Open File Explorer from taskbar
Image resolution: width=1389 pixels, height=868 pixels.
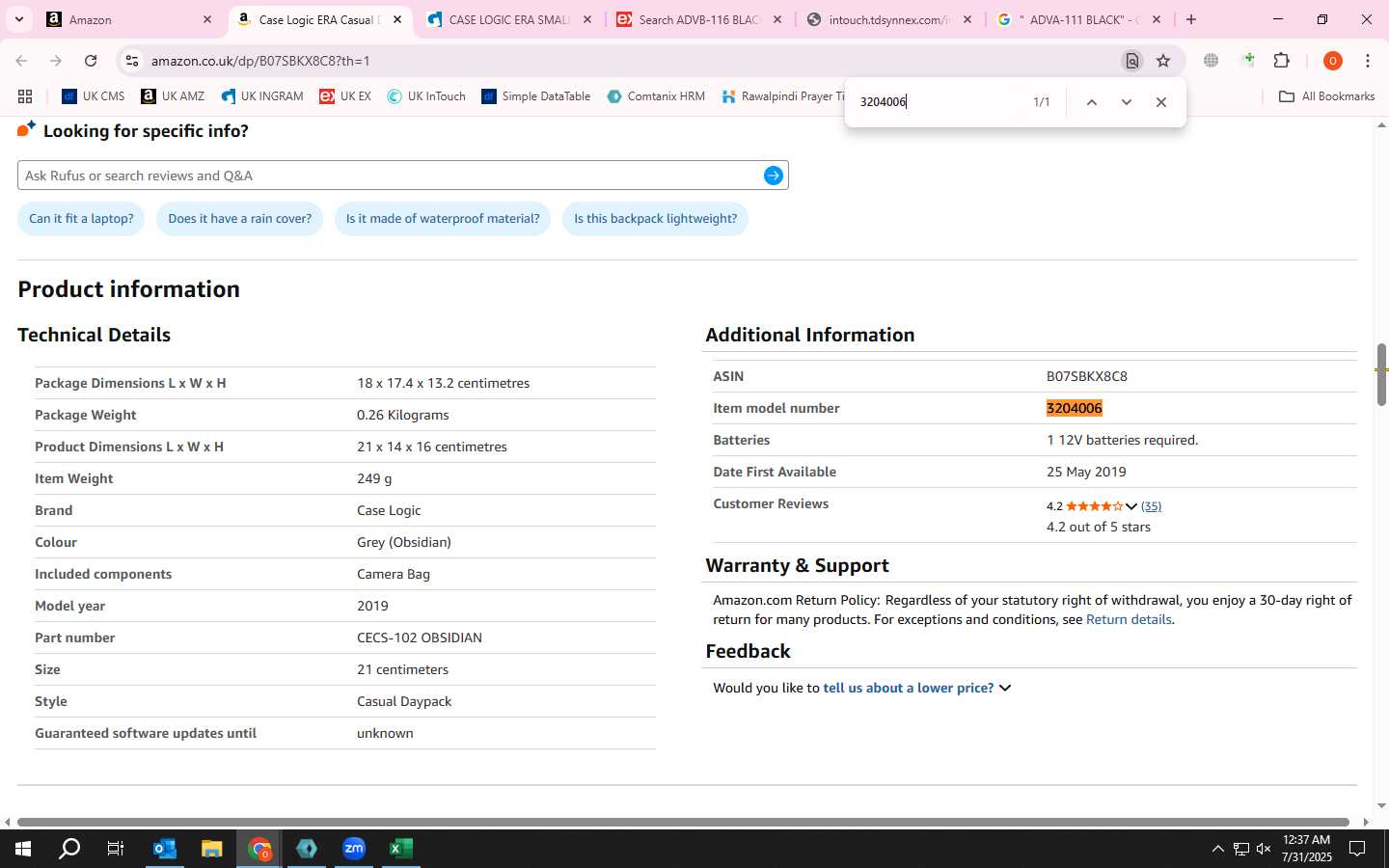coord(212,849)
